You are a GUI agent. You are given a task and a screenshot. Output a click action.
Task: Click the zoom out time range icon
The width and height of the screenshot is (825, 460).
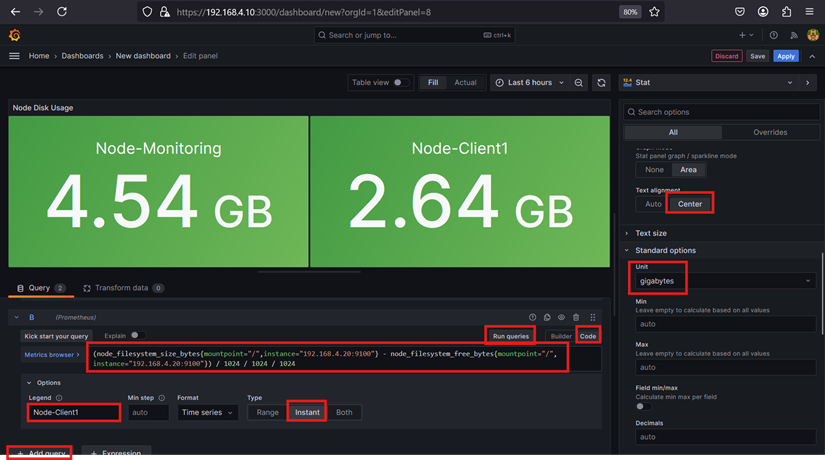(x=579, y=83)
